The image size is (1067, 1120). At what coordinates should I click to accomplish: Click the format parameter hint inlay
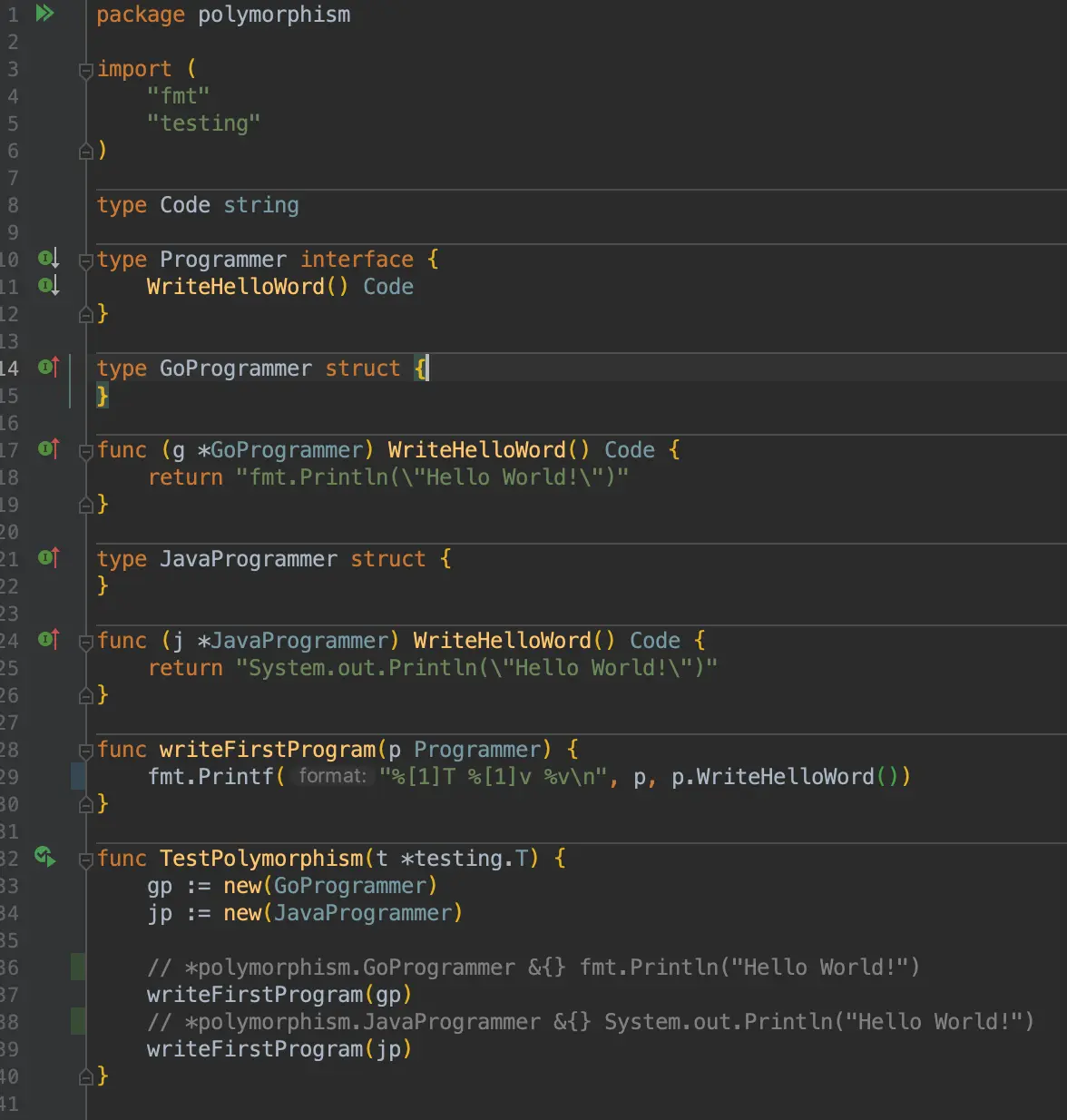333,776
